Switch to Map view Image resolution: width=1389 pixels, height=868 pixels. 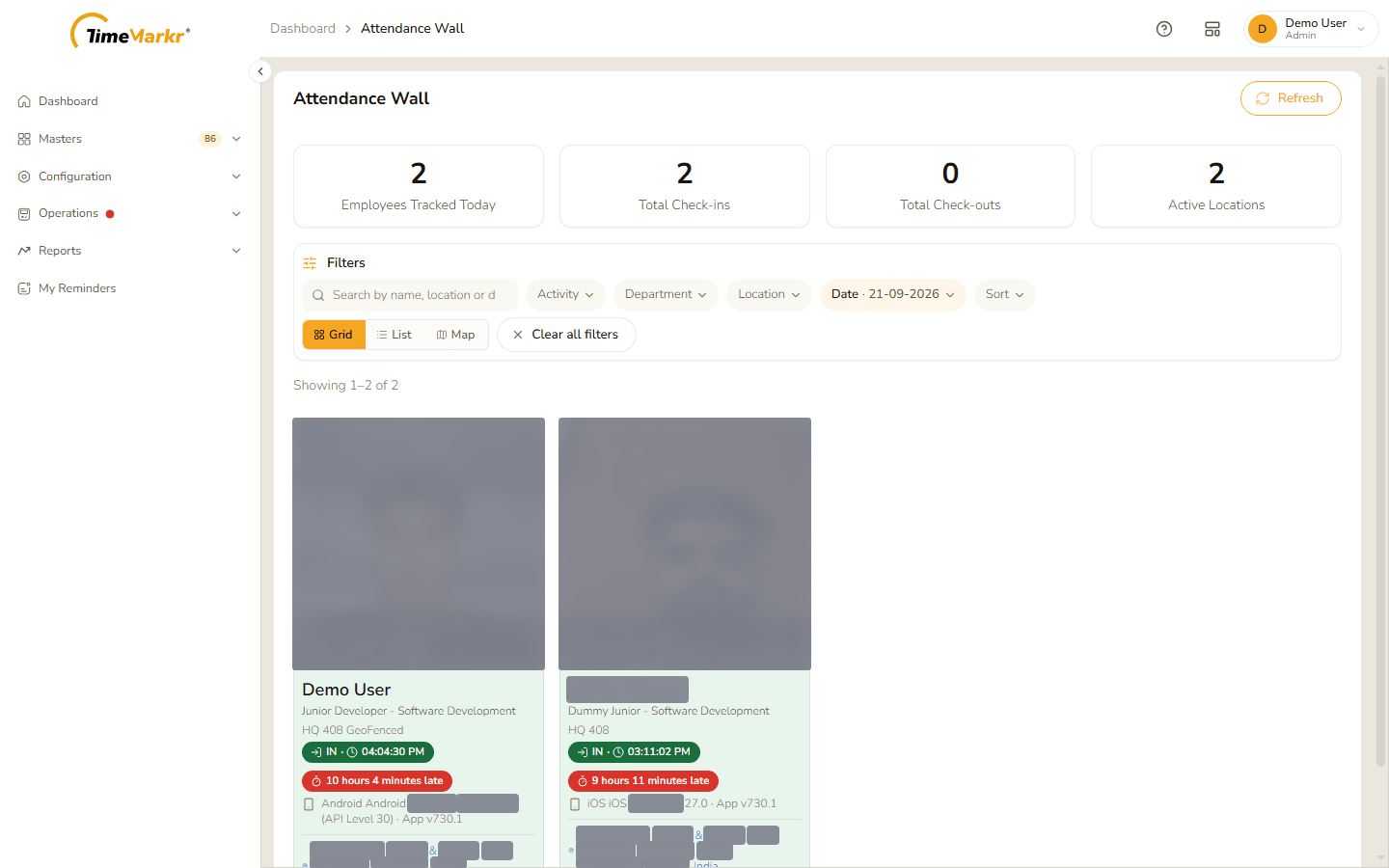click(455, 335)
